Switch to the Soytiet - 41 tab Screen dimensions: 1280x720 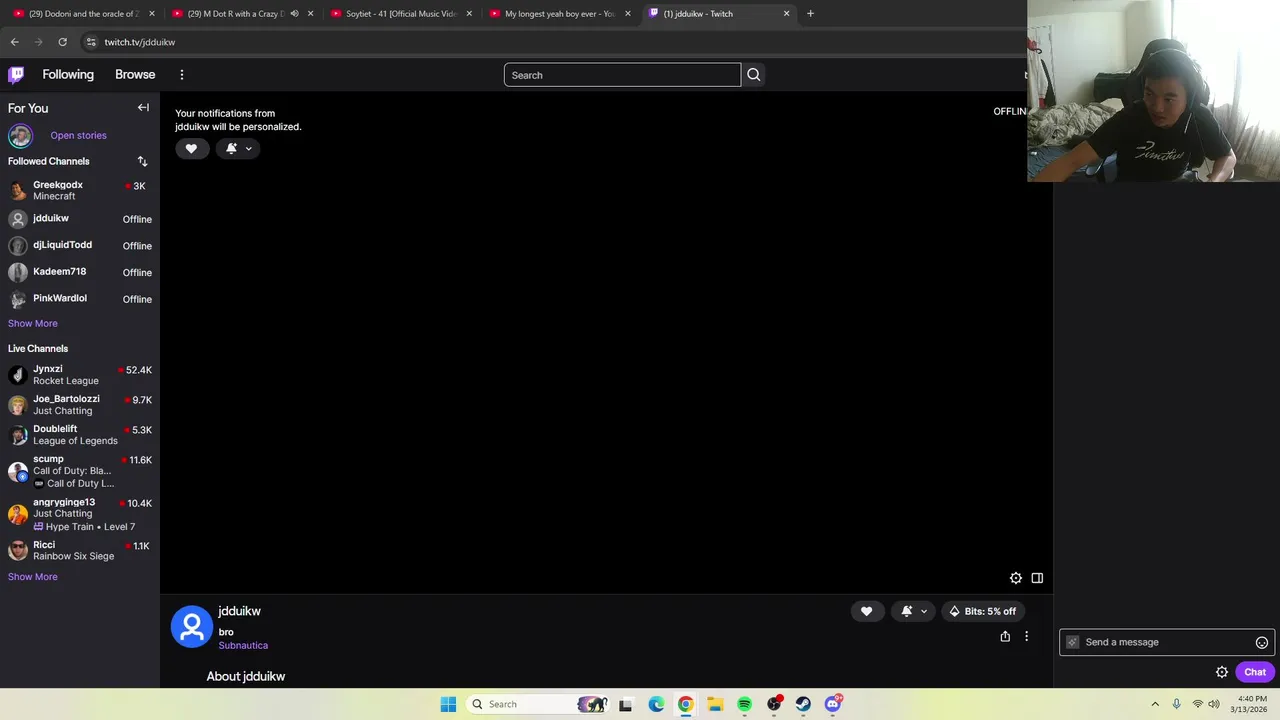[400, 14]
